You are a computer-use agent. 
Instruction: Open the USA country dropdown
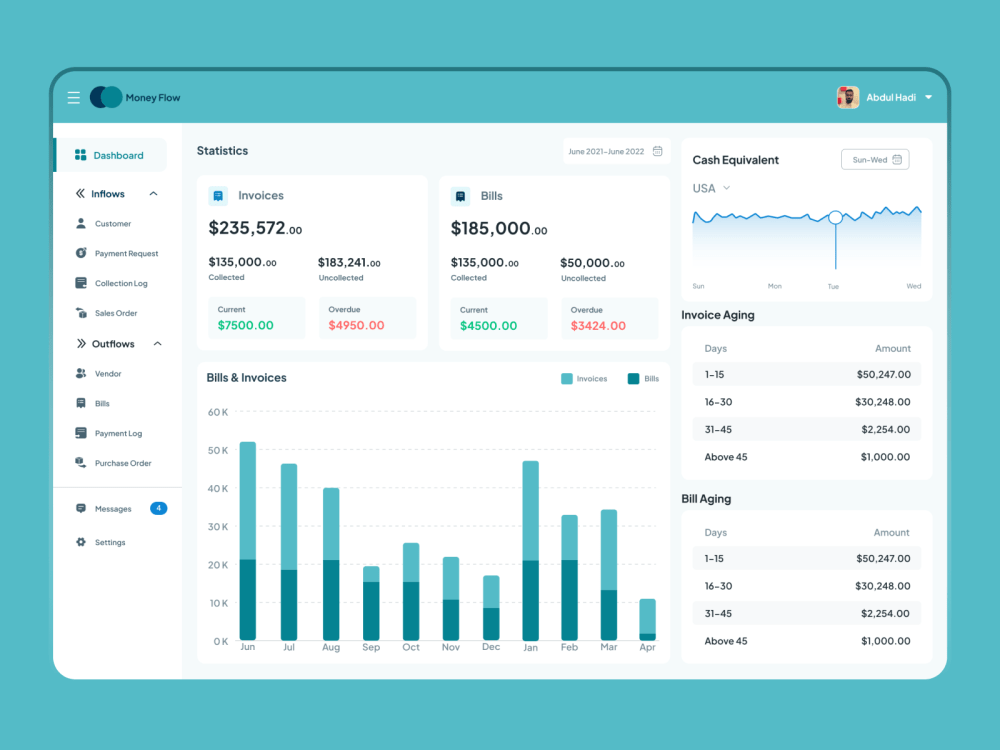710,188
